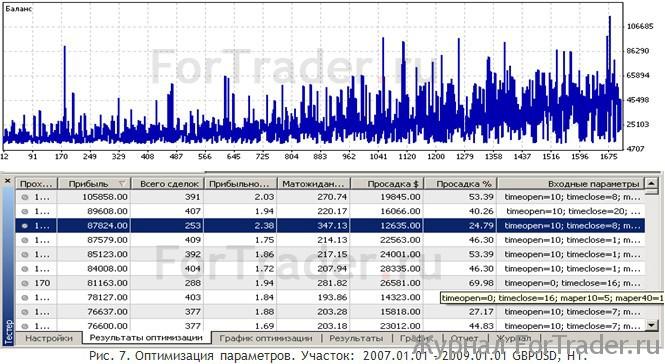This screenshot has width=665, height=364.
Task: Click trades count 391
Action: pos(192,197)
